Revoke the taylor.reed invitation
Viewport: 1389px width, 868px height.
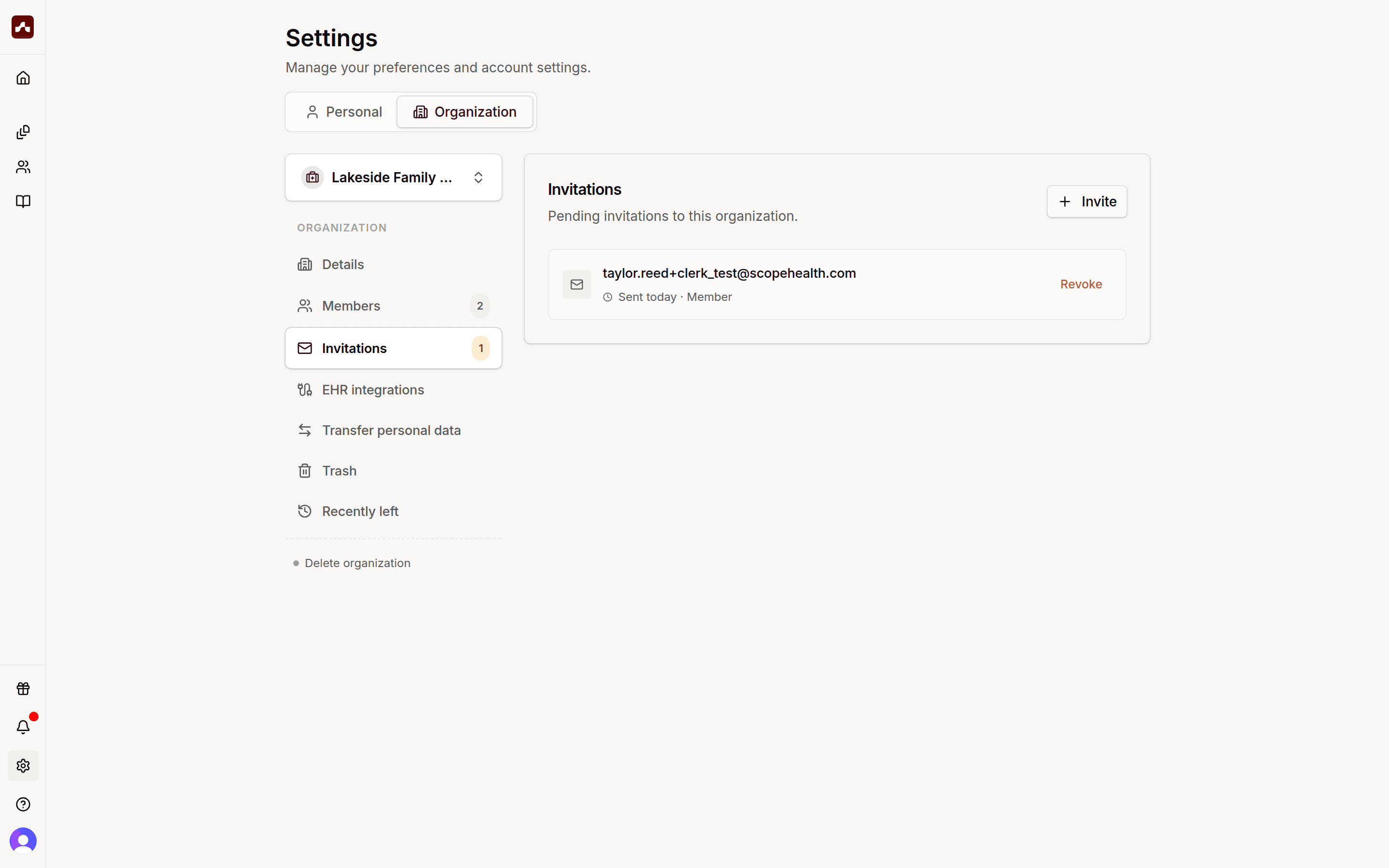click(1081, 284)
